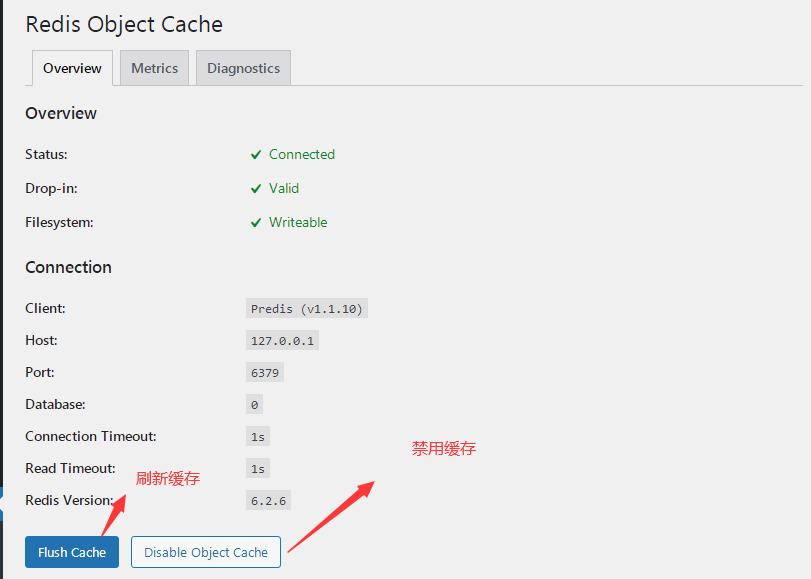The width and height of the screenshot is (811, 579).
Task: Select the 'Valid' drop-in text
Action: [283, 188]
